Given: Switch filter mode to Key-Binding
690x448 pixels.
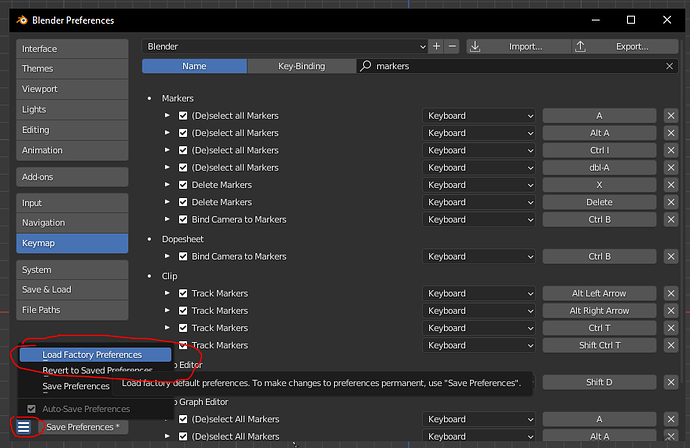Looking at the screenshot, I should tap(301, 66).
